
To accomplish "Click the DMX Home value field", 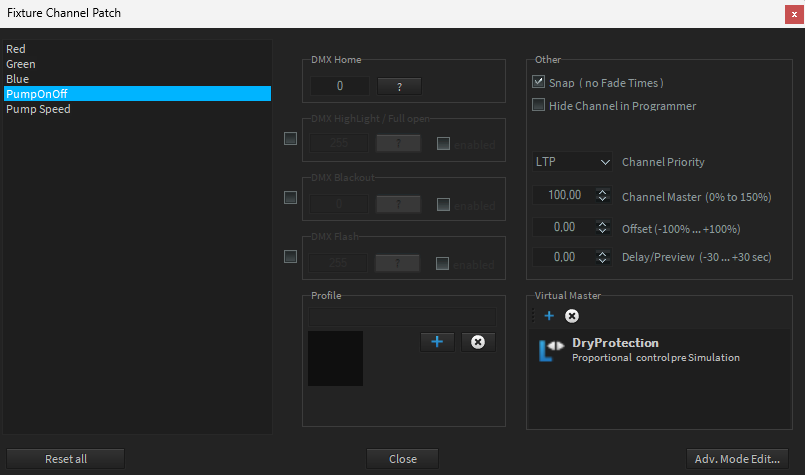I will click(x=340, y=86).
